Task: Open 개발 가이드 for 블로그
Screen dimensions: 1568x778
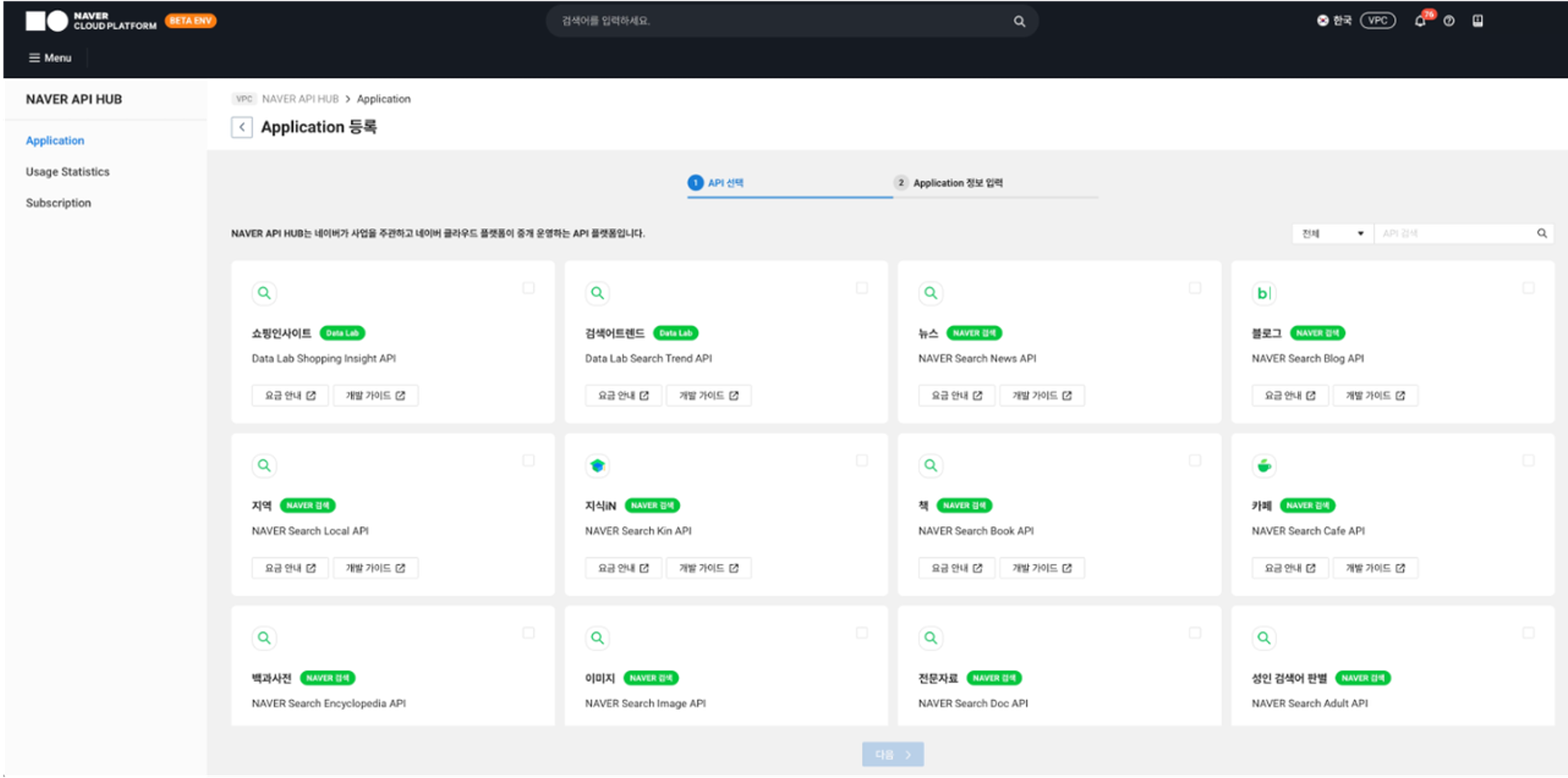Action: [x=1375, y=395]
